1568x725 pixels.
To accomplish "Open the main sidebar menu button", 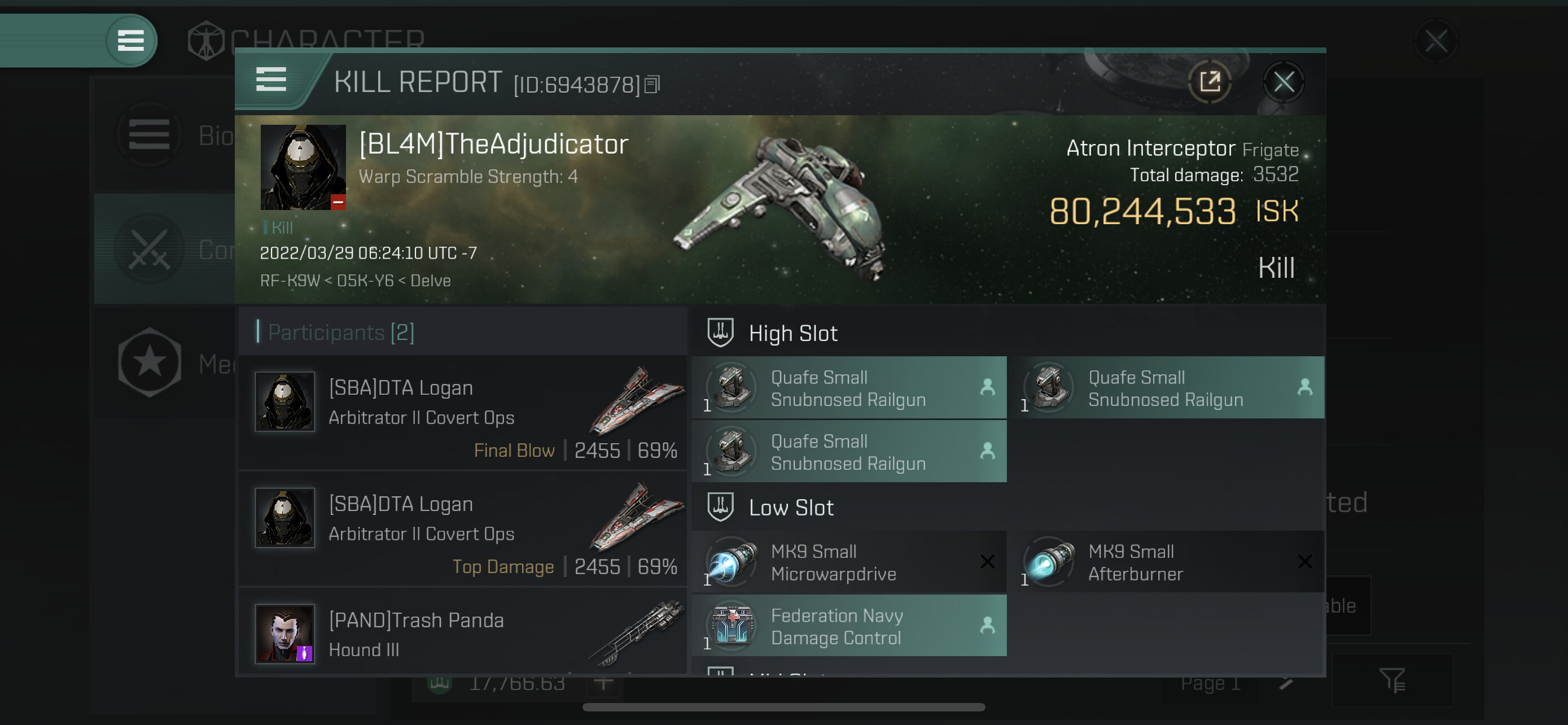I will [131, 41].
